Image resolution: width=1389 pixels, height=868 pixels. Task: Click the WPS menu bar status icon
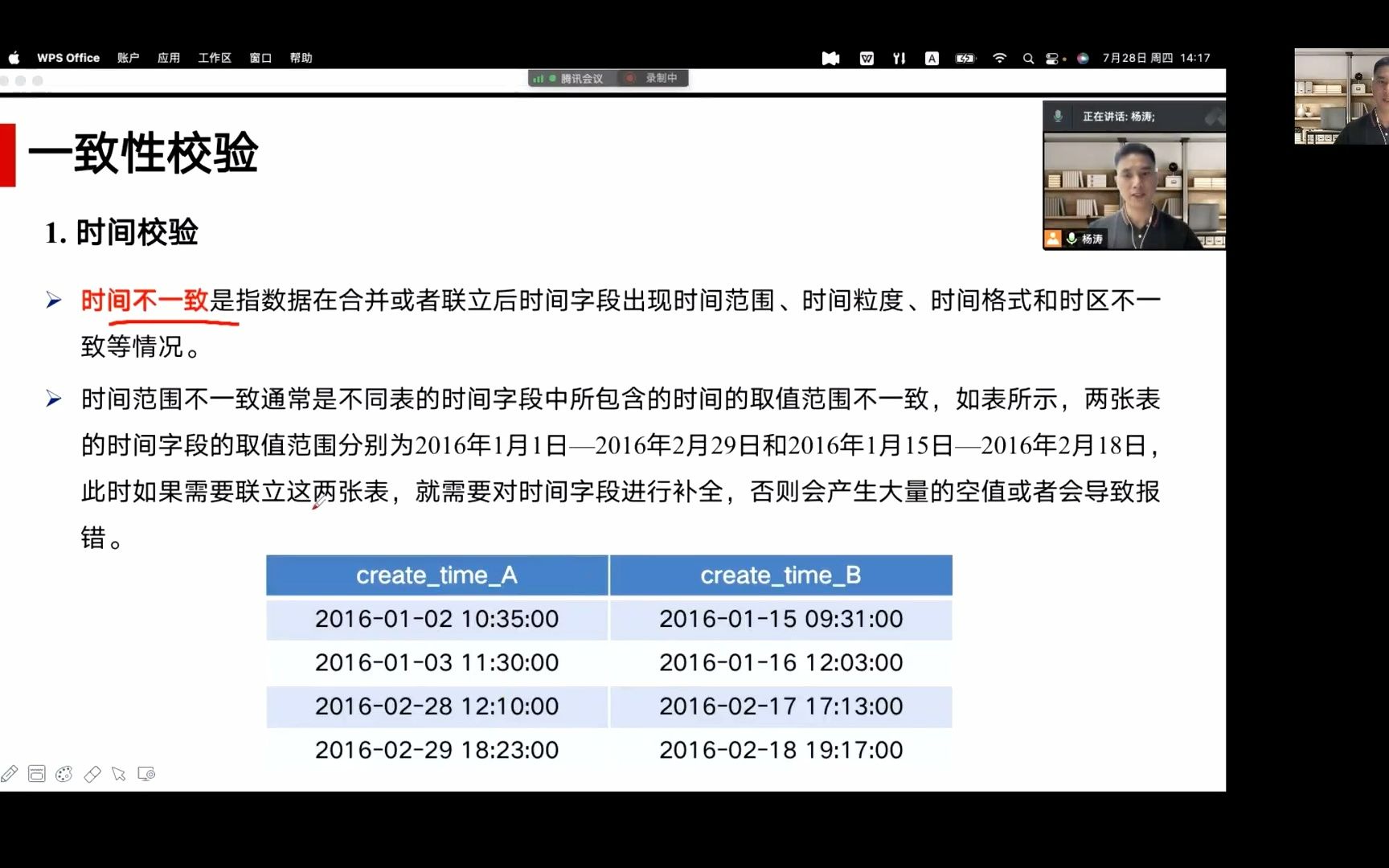(867, 58)
